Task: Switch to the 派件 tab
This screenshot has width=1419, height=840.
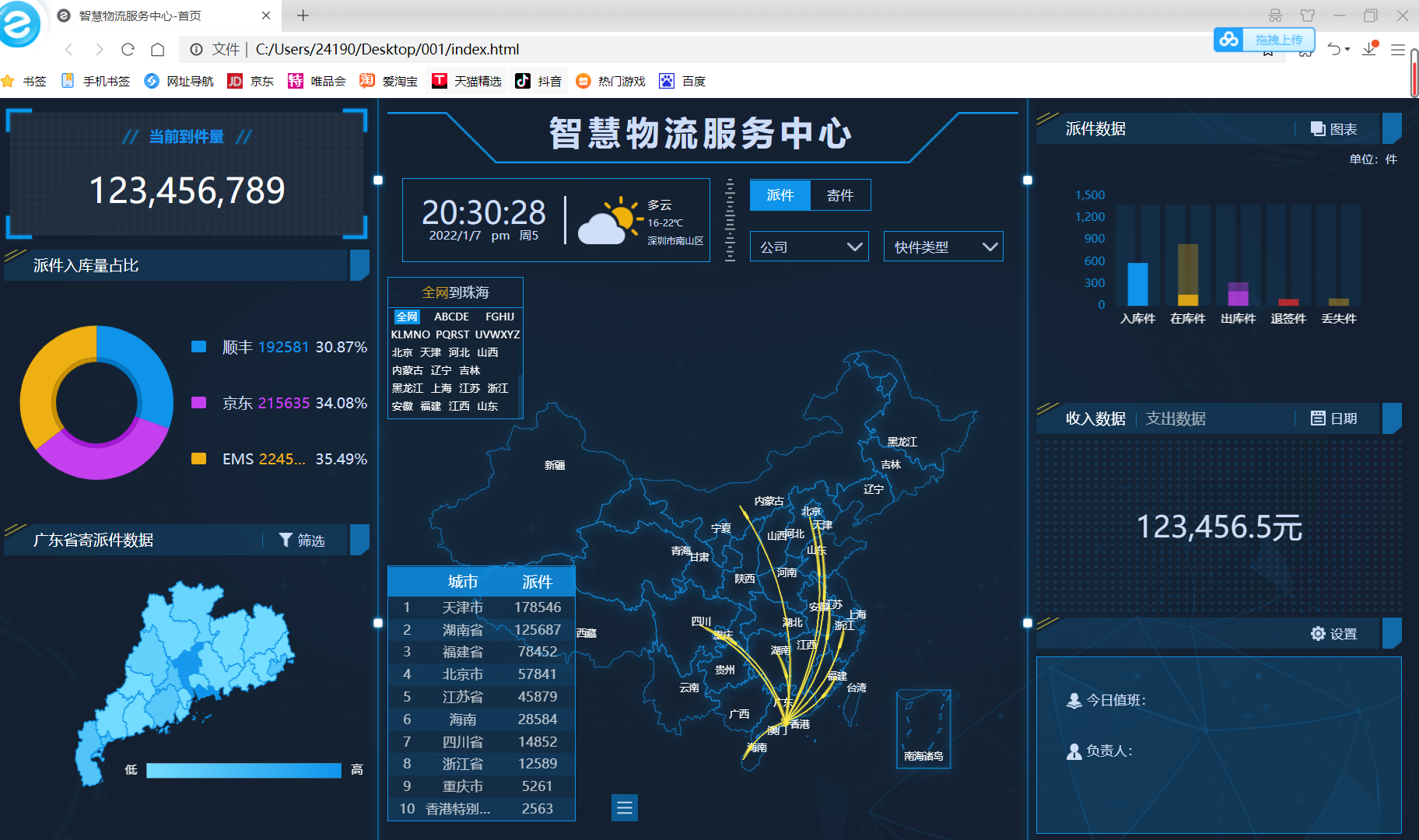Action: click(780, 195)
